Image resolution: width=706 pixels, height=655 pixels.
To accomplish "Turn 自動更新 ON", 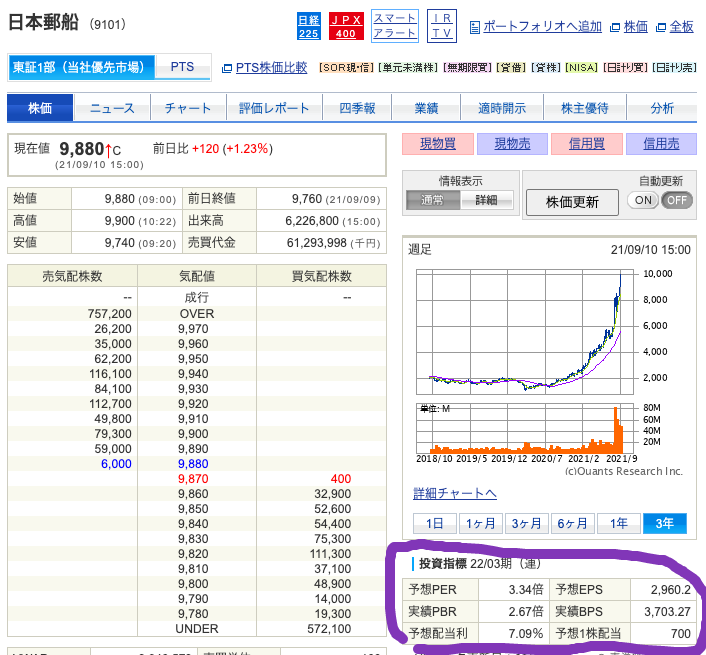I will tap(643, 200).
